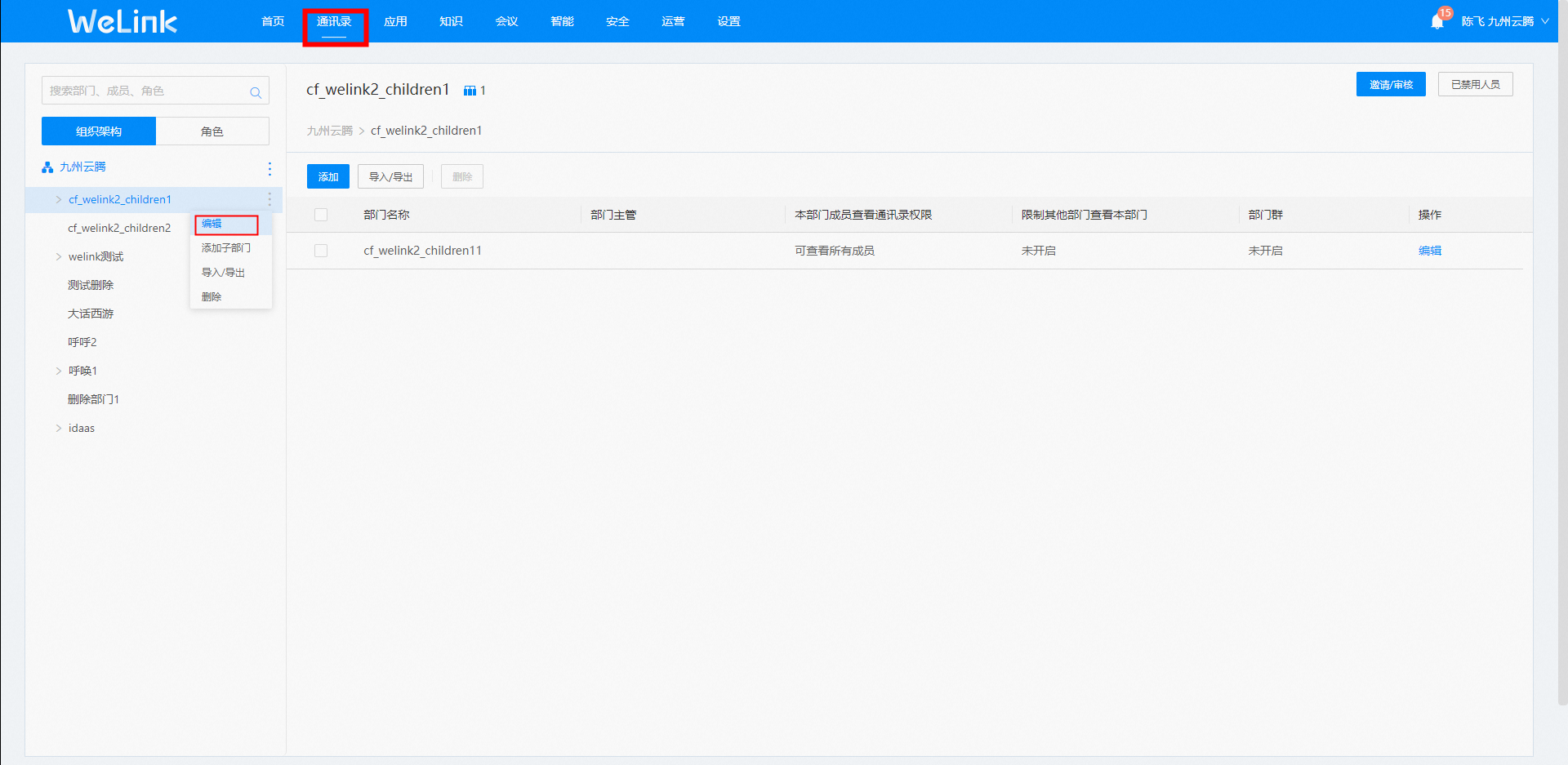Click the WeLink logo

click(x=122, y=21)
